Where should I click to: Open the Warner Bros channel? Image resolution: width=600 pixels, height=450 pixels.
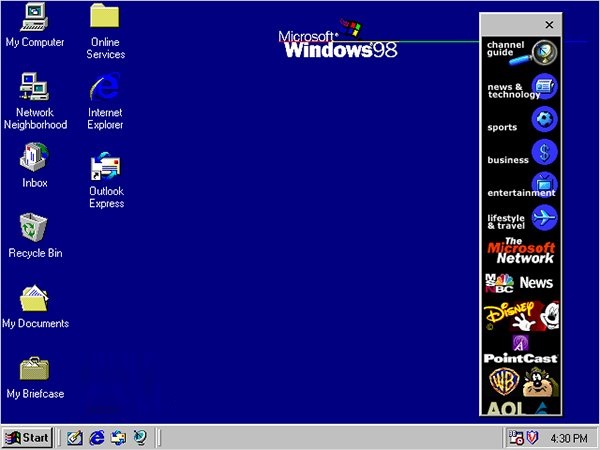click(x=521, y=382)
